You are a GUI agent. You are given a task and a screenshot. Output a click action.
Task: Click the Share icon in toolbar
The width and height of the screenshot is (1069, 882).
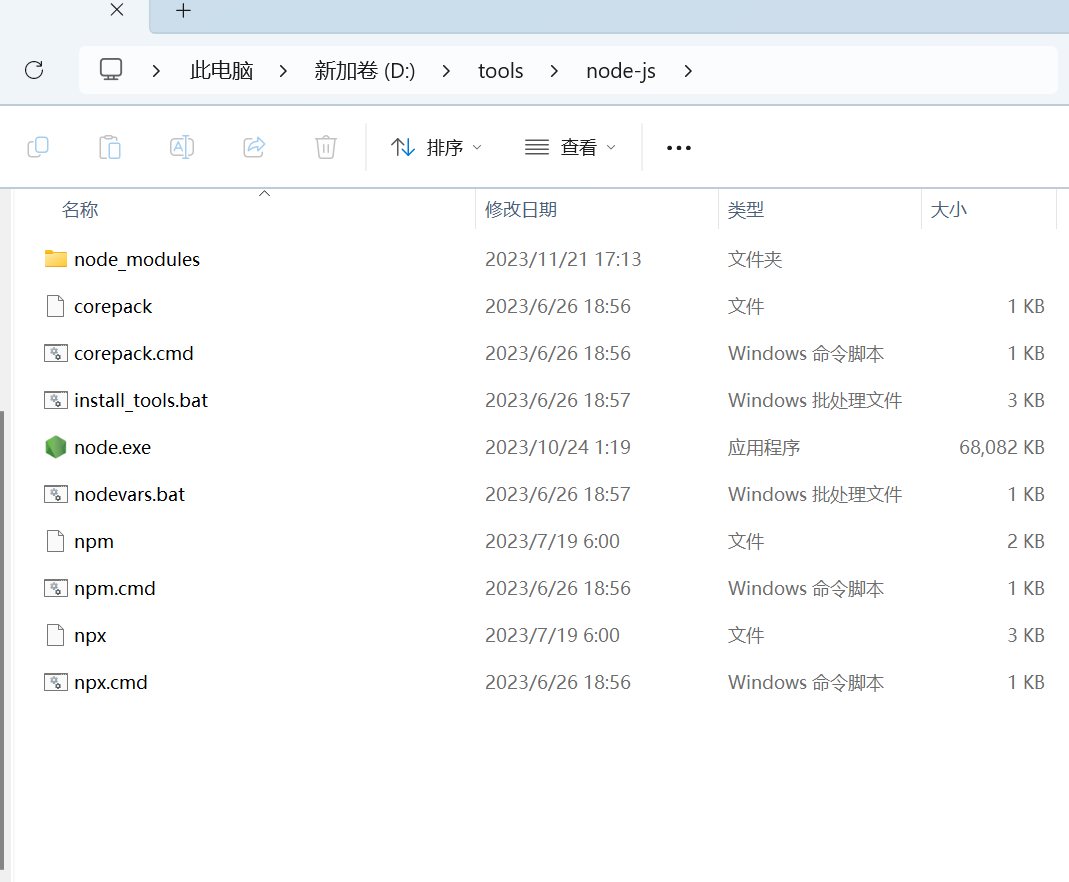254,147
